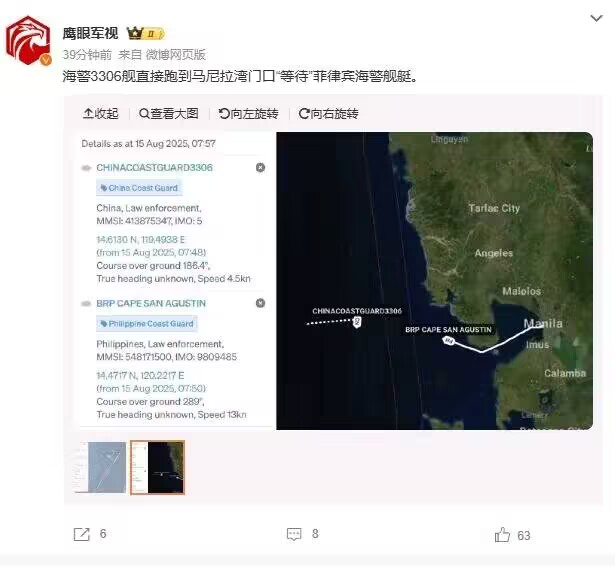Click the 鹰眼军视 avatar logo
The width and height of the screenshot is (615, 567).
coord(28,40)
